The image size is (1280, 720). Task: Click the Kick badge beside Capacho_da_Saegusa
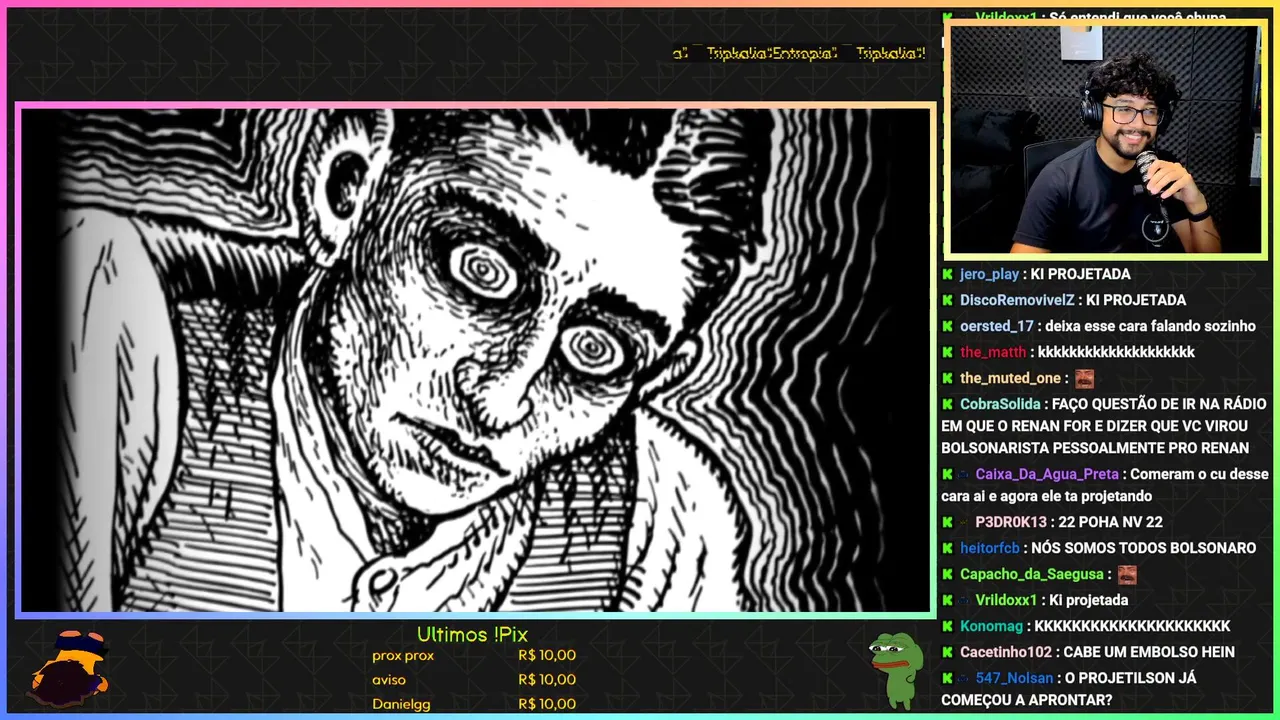point(947,574)
